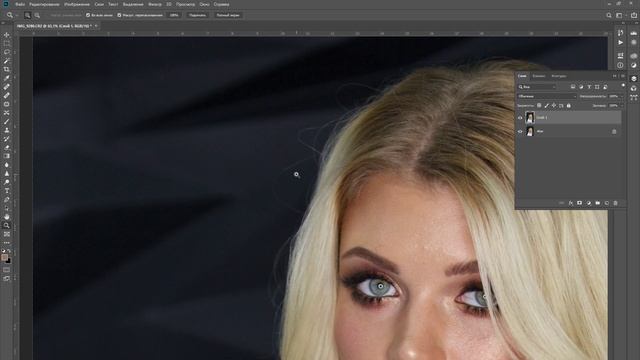Select the Zoom tool in left toolbar

pos(7,225)
